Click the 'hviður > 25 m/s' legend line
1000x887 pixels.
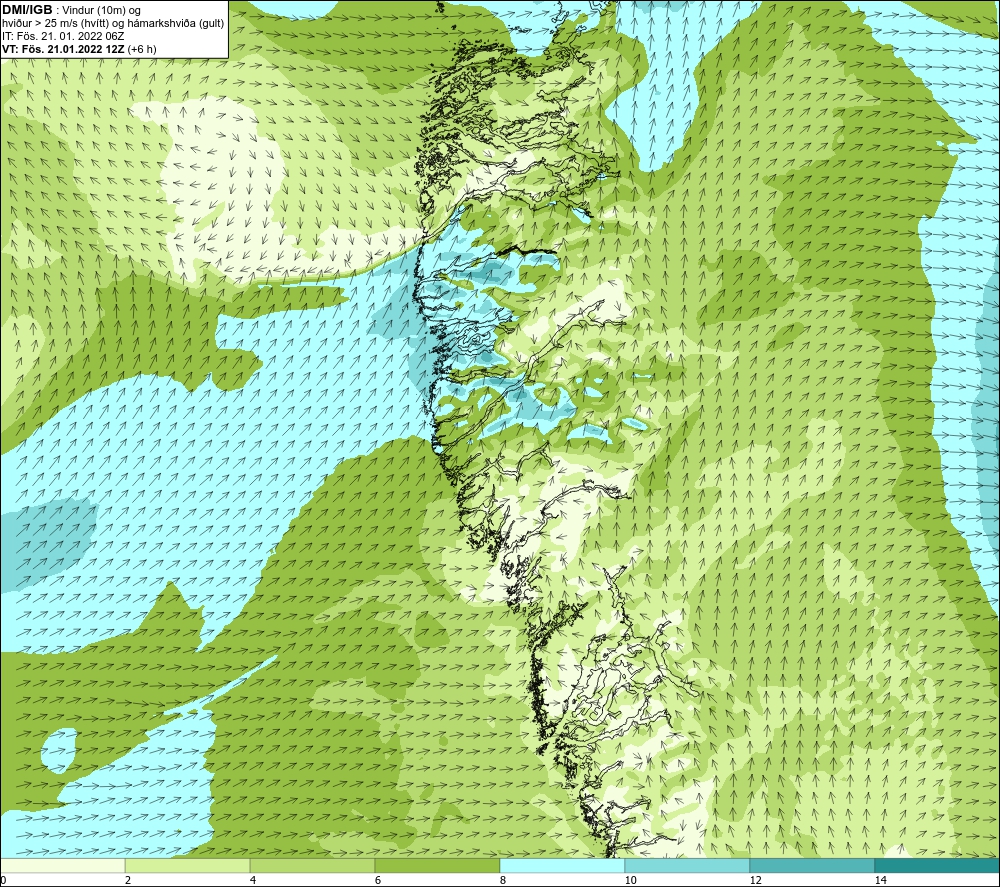(x=113, y=24)
